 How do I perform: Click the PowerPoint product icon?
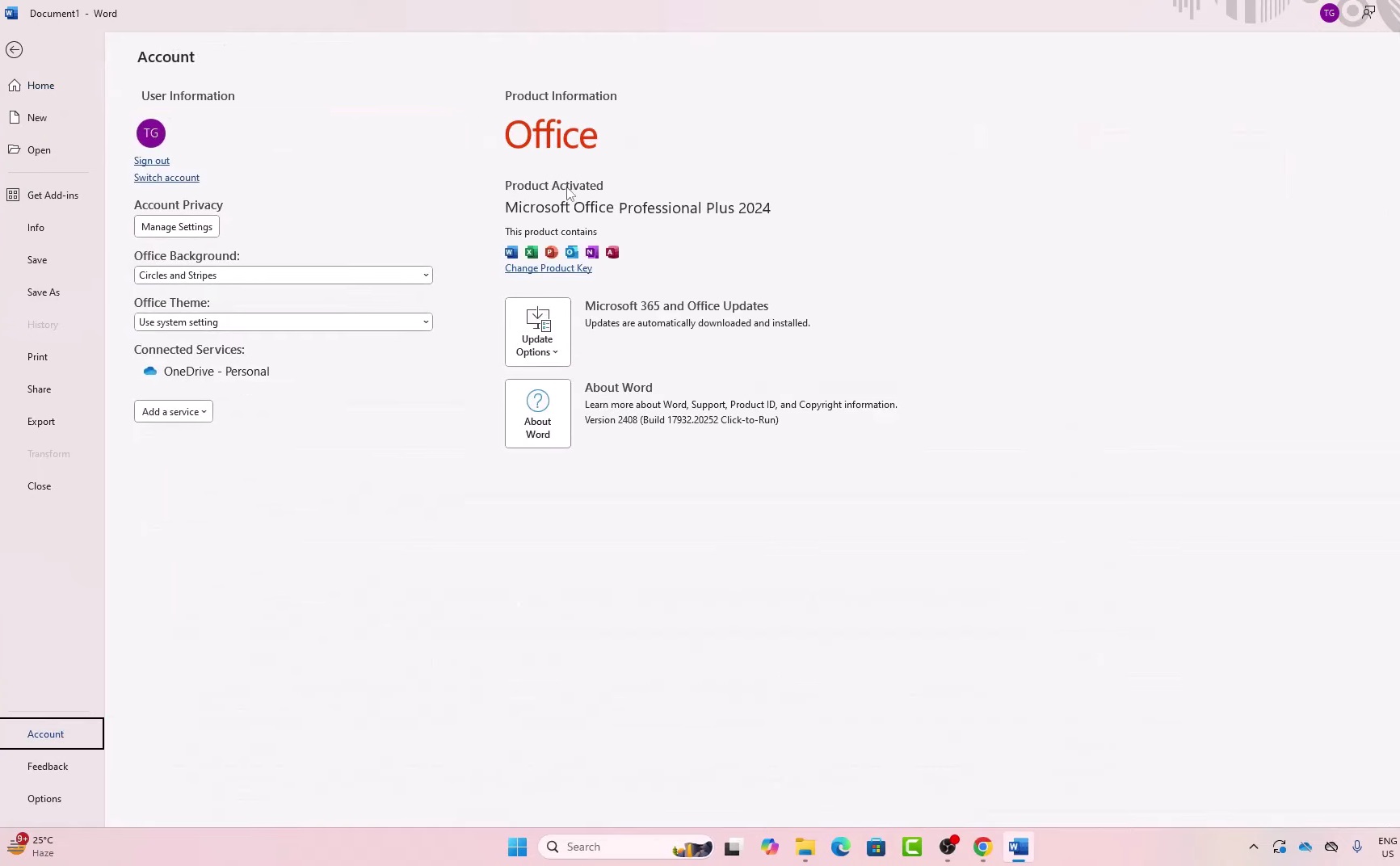pyautogui.click(x=552, y=252)
